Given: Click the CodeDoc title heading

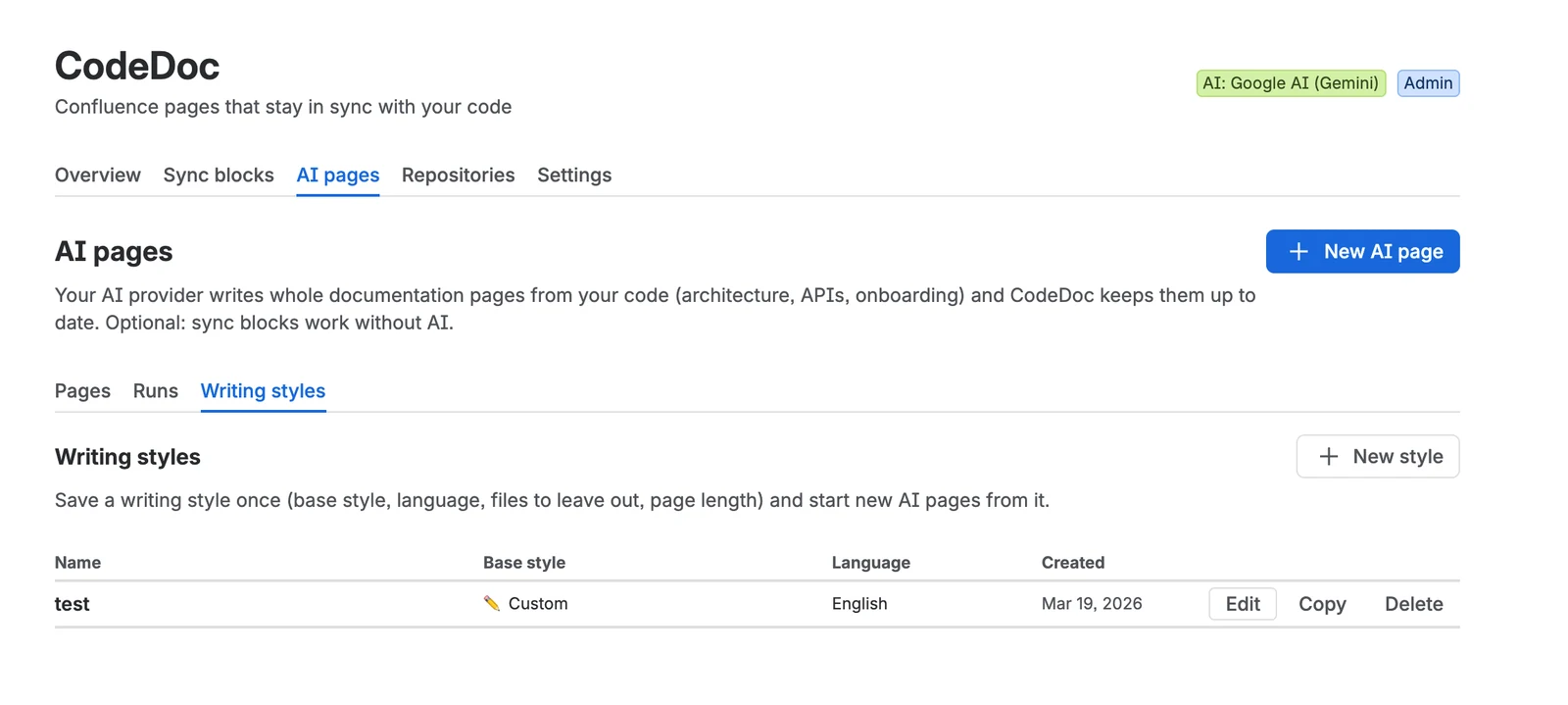Looking at the screenshot, I should [137, 67].
